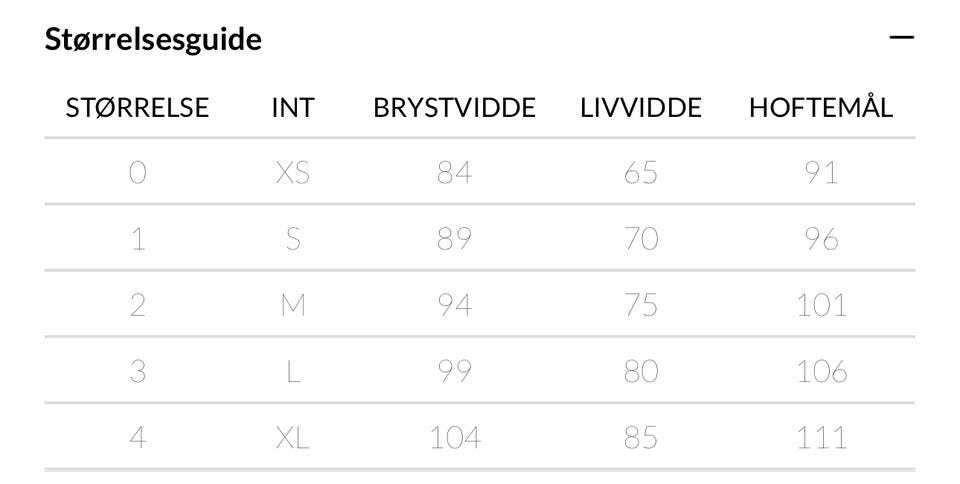Viewport: 960px width, 484px height.
Task: Click størrelse number 4 cell
Action: coord(137,437)
